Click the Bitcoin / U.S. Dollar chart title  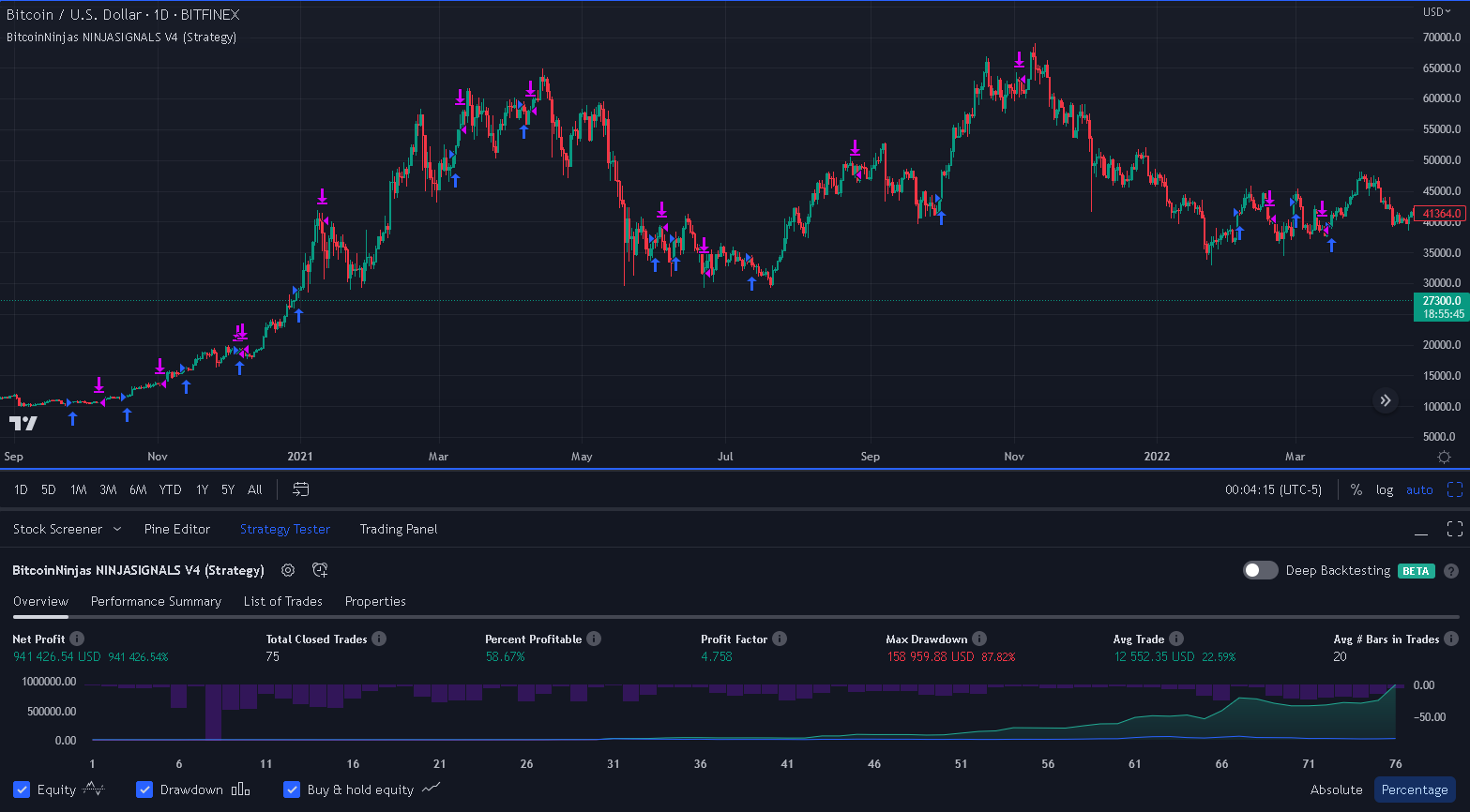point(123,15)
